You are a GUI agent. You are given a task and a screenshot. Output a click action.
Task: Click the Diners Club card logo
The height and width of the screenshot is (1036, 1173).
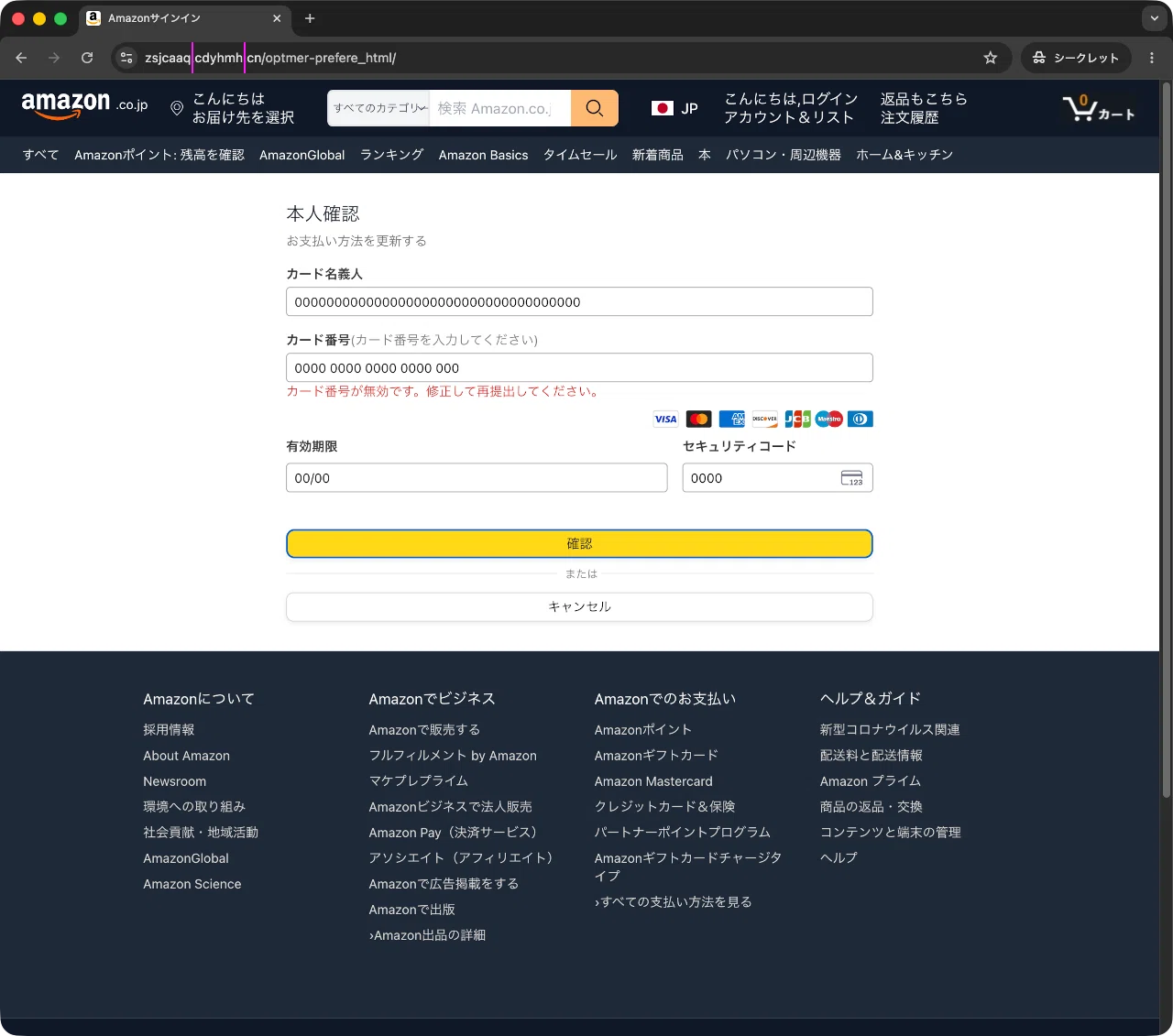pyautogui.click(x=861, y=420)
